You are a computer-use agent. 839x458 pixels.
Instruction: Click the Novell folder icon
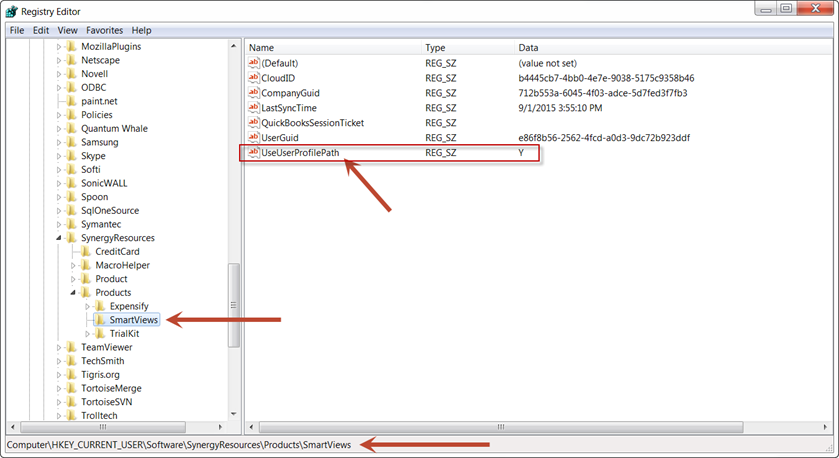(x=72, y=74)
